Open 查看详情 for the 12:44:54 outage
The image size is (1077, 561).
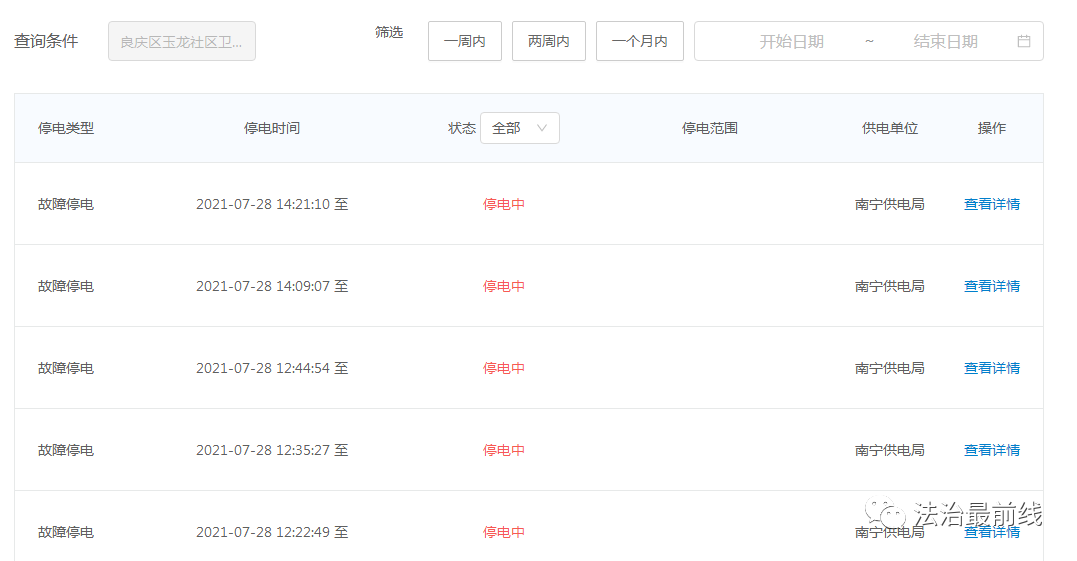click(991, 368)
